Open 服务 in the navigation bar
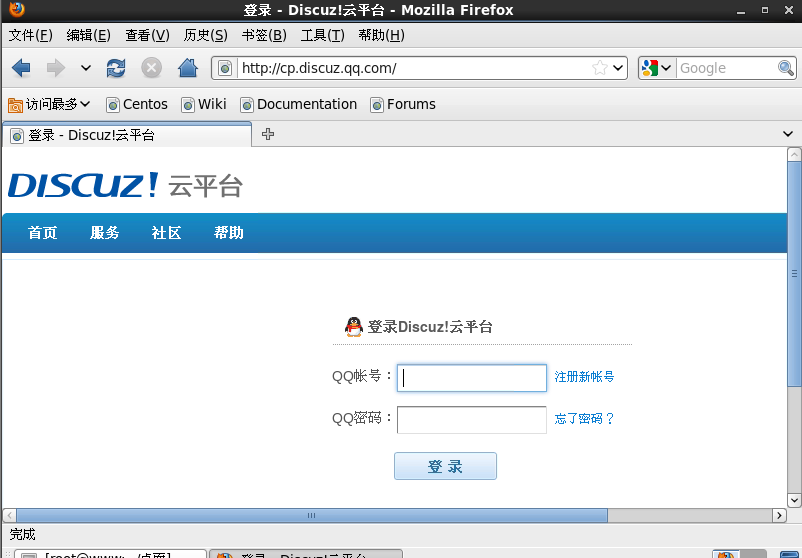 coord(104,233)
